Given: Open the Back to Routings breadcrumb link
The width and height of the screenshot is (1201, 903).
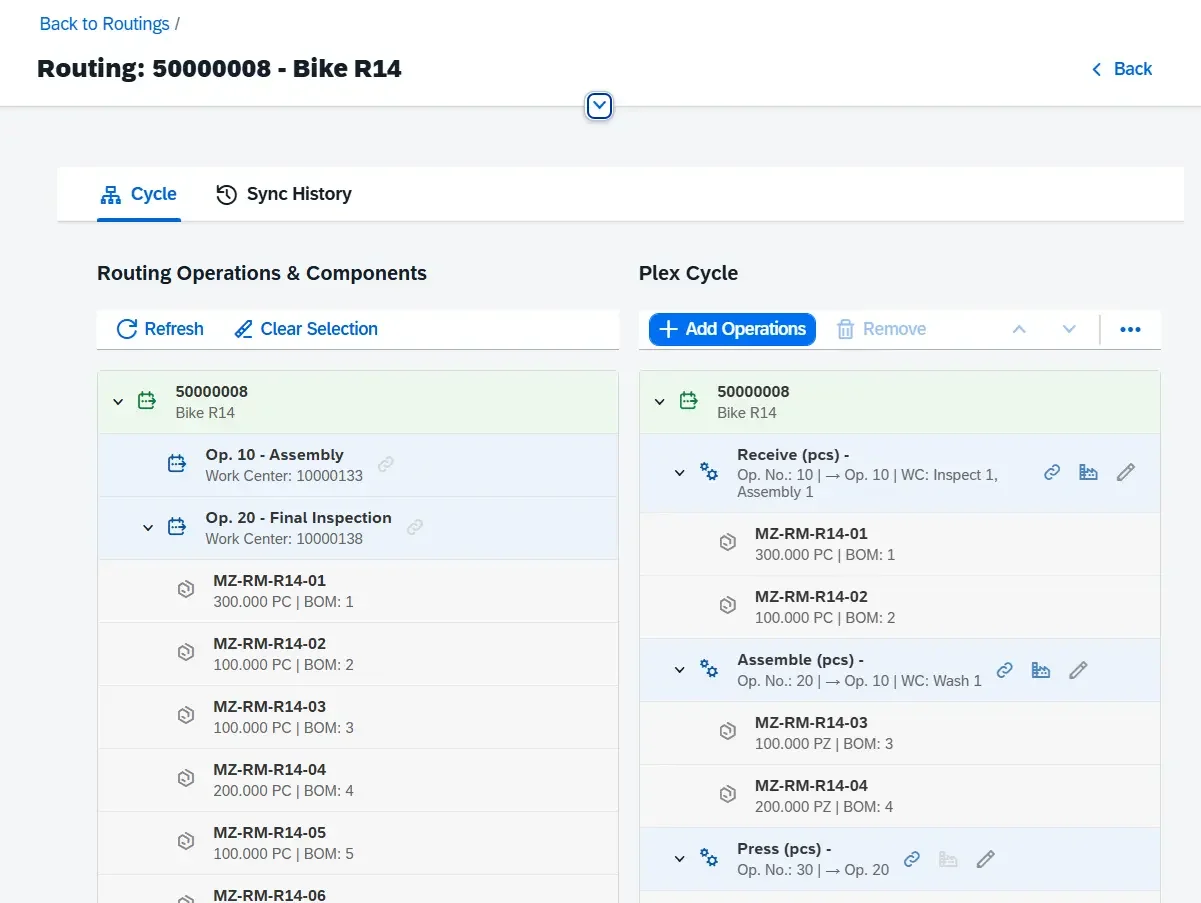Looking at the screenshot, I should [x=104, y=23].
